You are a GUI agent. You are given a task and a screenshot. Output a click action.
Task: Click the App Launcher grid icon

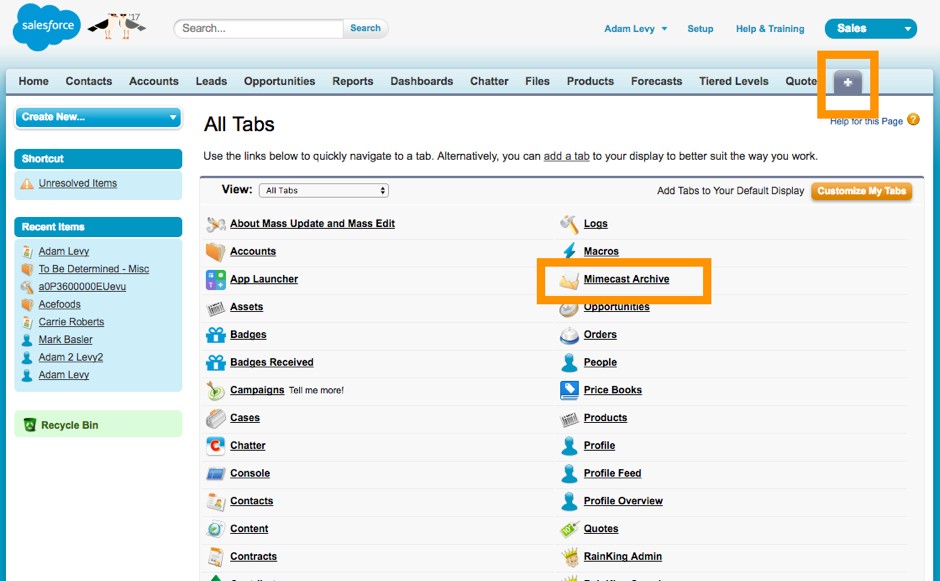point(214,279)
